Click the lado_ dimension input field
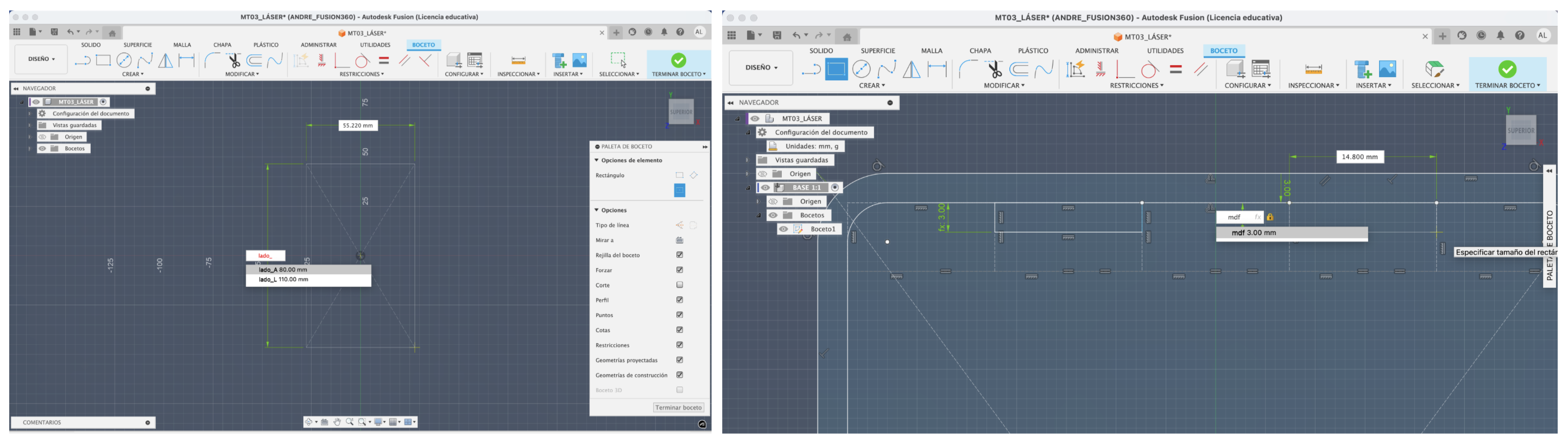 click(265, 256)
